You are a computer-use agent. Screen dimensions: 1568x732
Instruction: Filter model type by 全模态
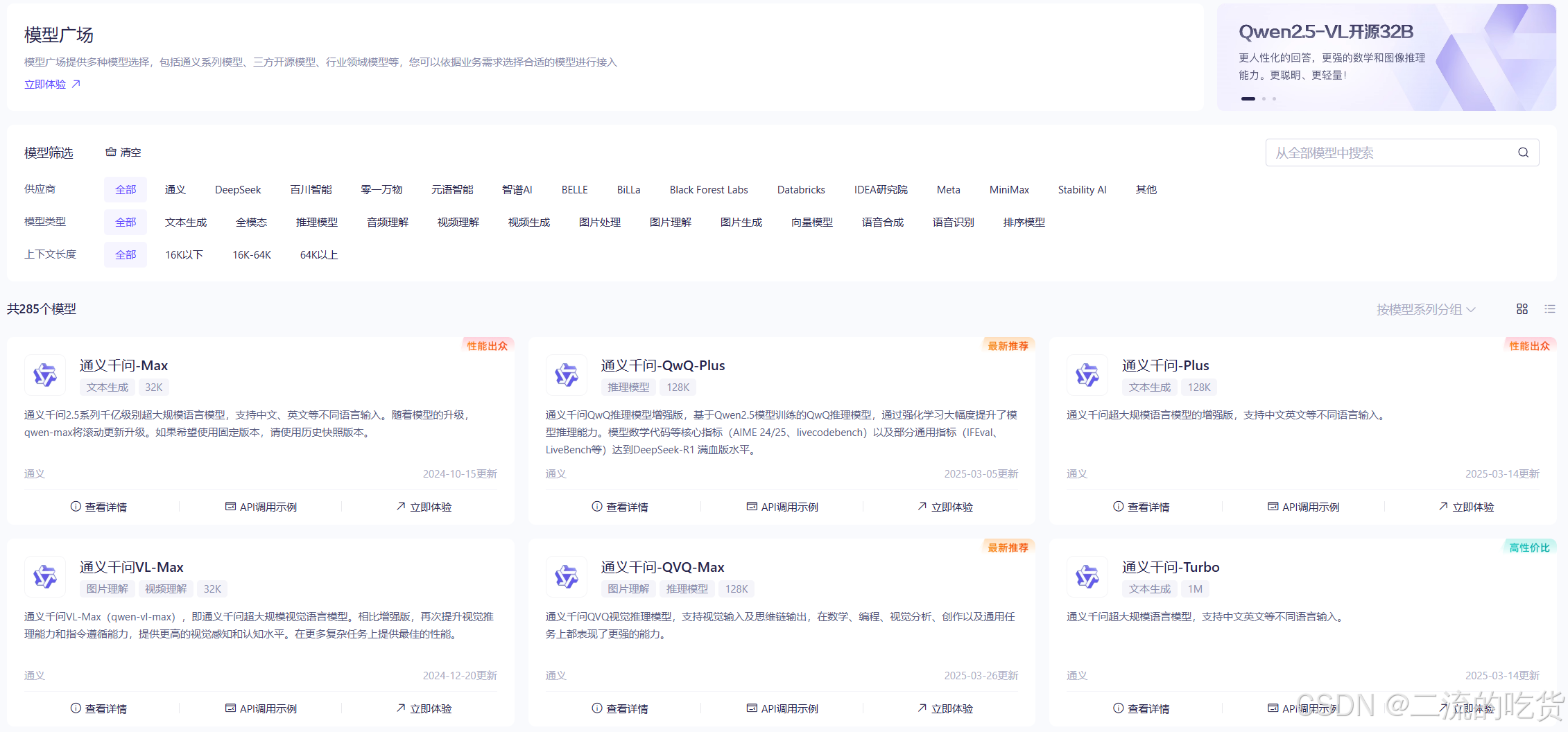point(251,222)
